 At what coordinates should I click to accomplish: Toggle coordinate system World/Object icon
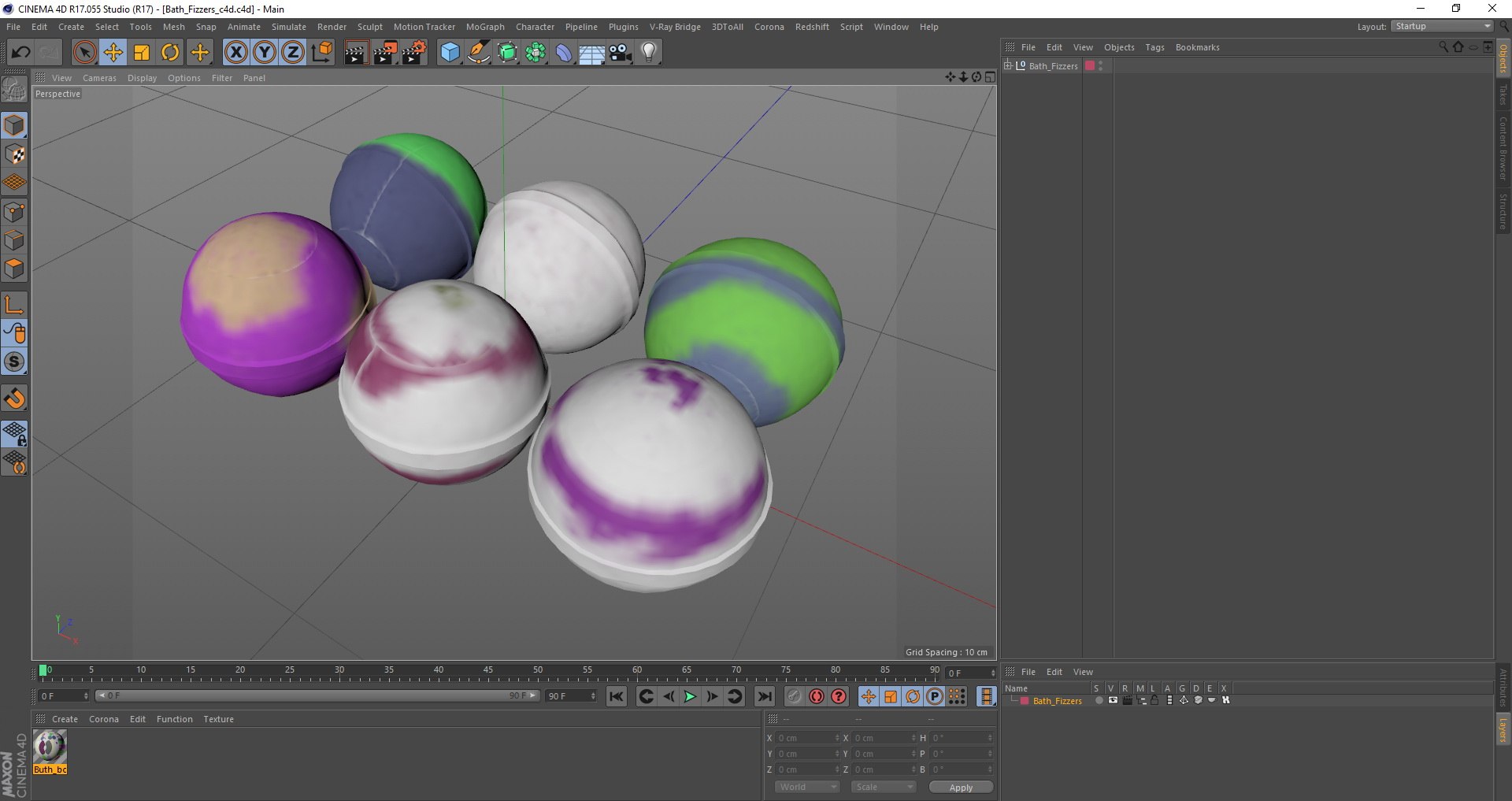point(321,53)
